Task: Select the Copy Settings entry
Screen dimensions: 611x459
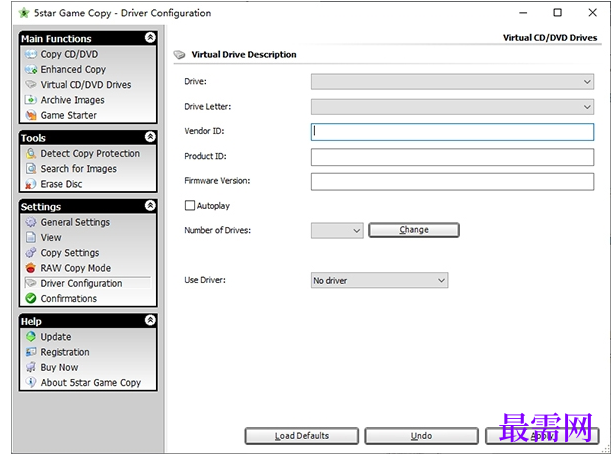Action: 70,252
